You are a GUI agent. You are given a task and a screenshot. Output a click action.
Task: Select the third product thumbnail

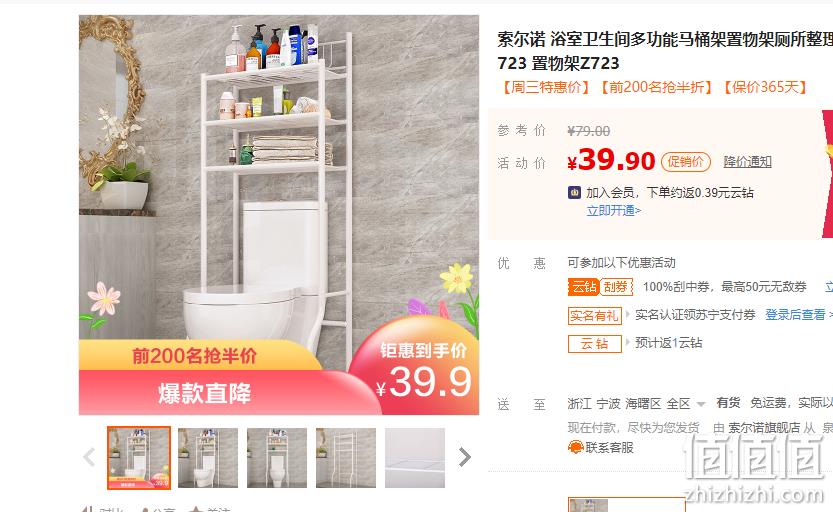(x=277, y=458)
